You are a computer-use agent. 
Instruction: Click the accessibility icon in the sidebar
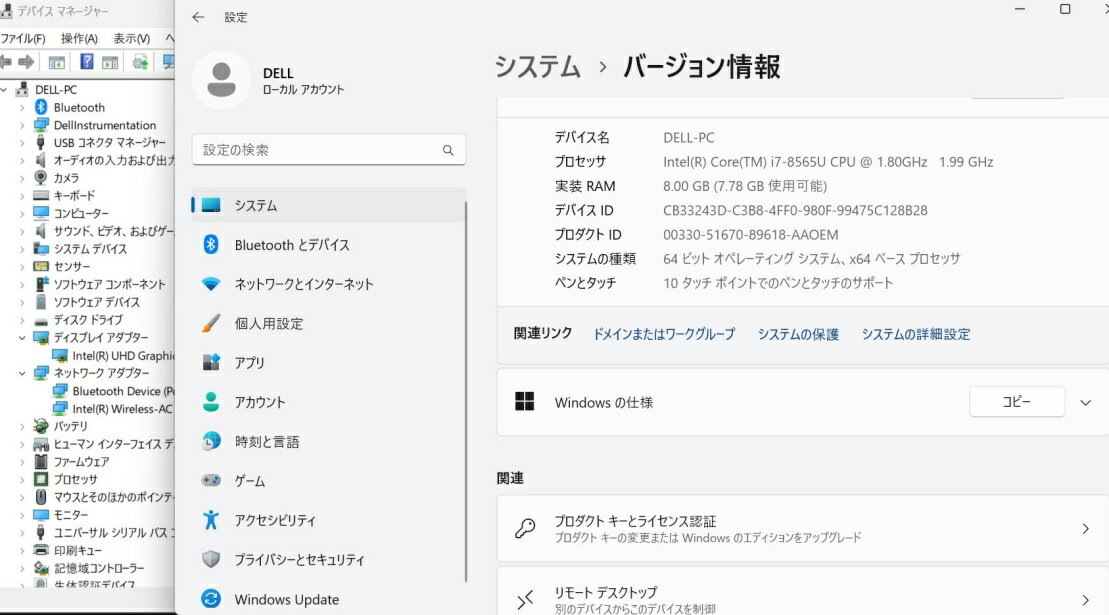[211, 520]
